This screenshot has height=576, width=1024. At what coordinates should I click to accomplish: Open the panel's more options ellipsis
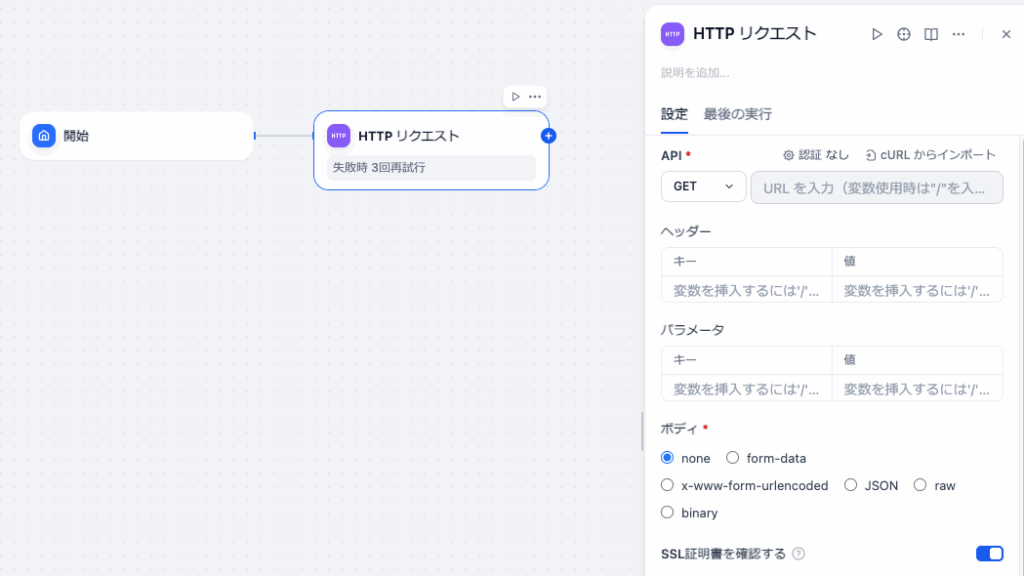click(958, 34)
